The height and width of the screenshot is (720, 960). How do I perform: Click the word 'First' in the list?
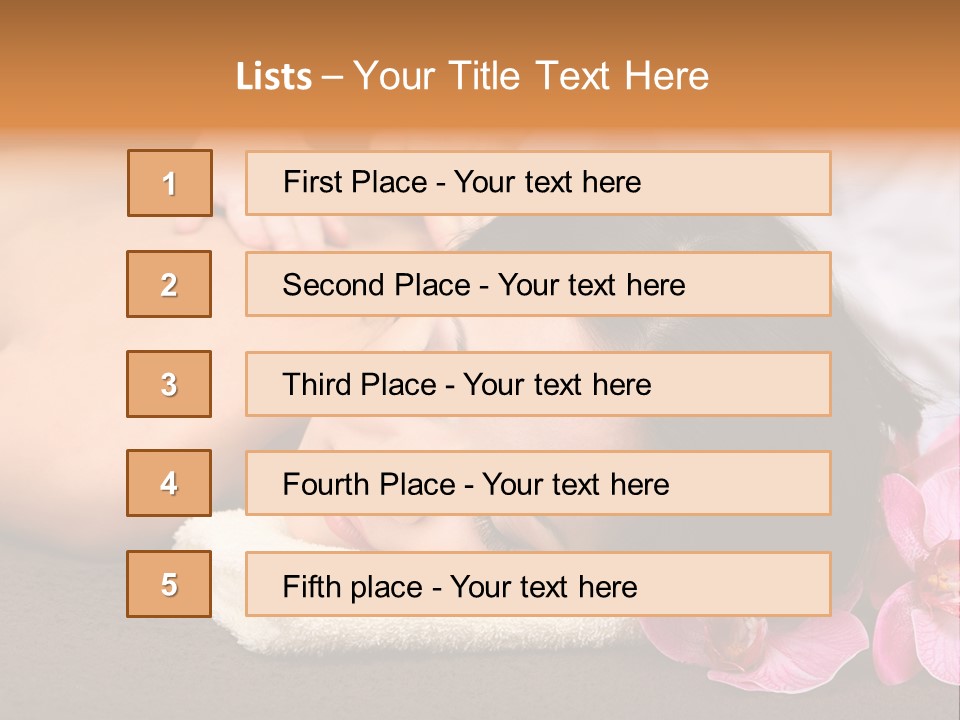311,182
